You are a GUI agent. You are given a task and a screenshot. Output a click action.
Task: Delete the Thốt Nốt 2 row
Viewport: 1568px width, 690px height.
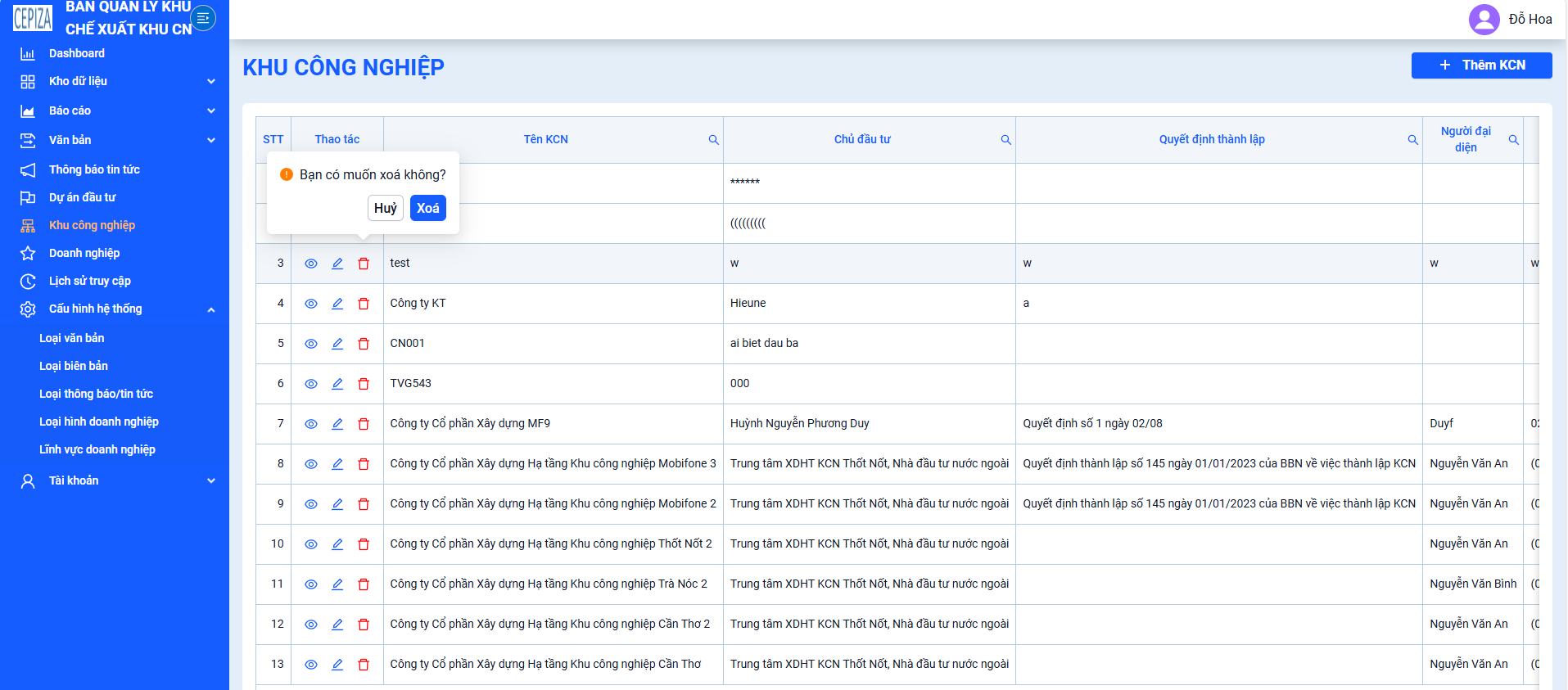(x=364, y=544)
